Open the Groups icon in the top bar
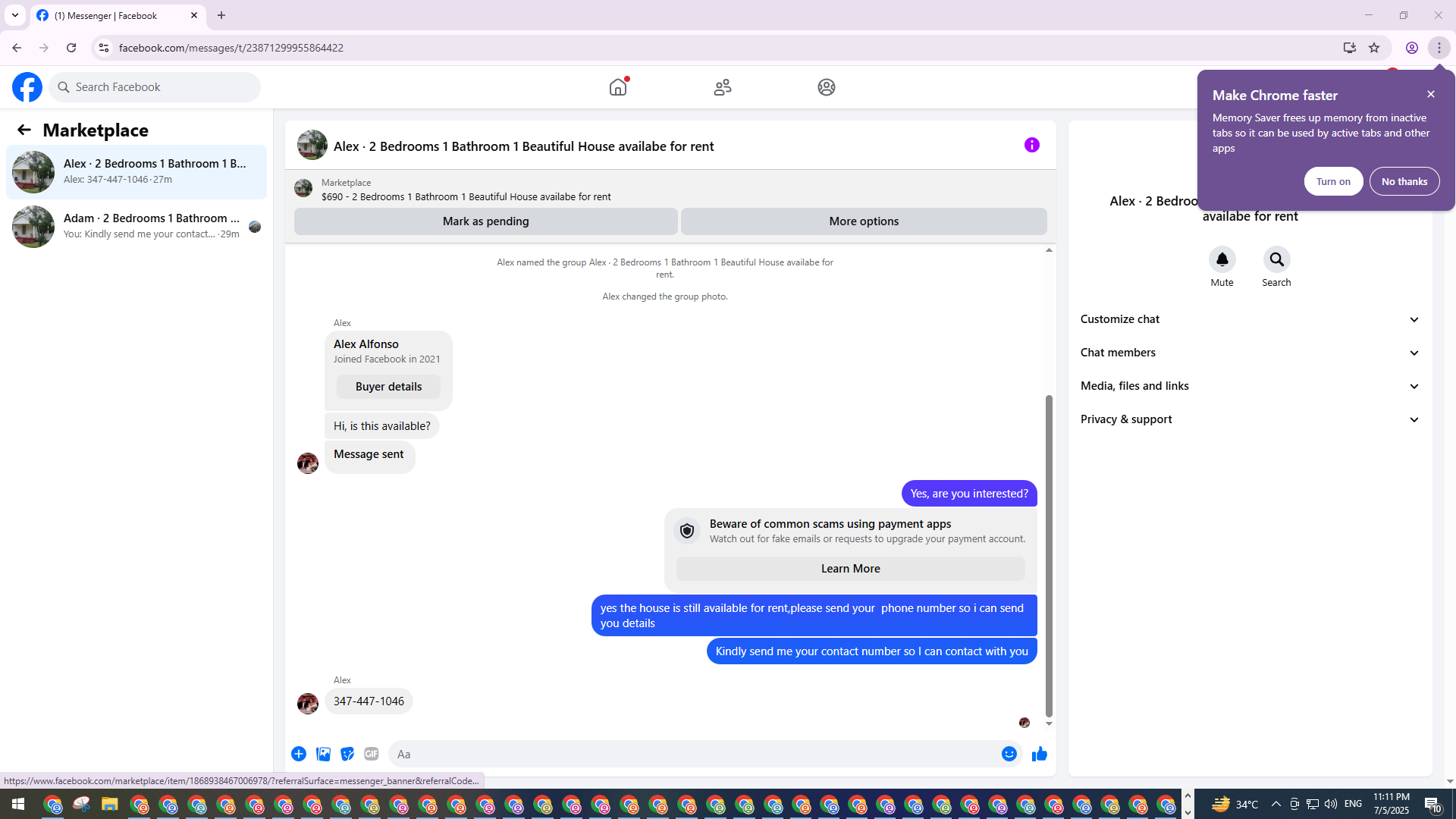 click(826, 87)
